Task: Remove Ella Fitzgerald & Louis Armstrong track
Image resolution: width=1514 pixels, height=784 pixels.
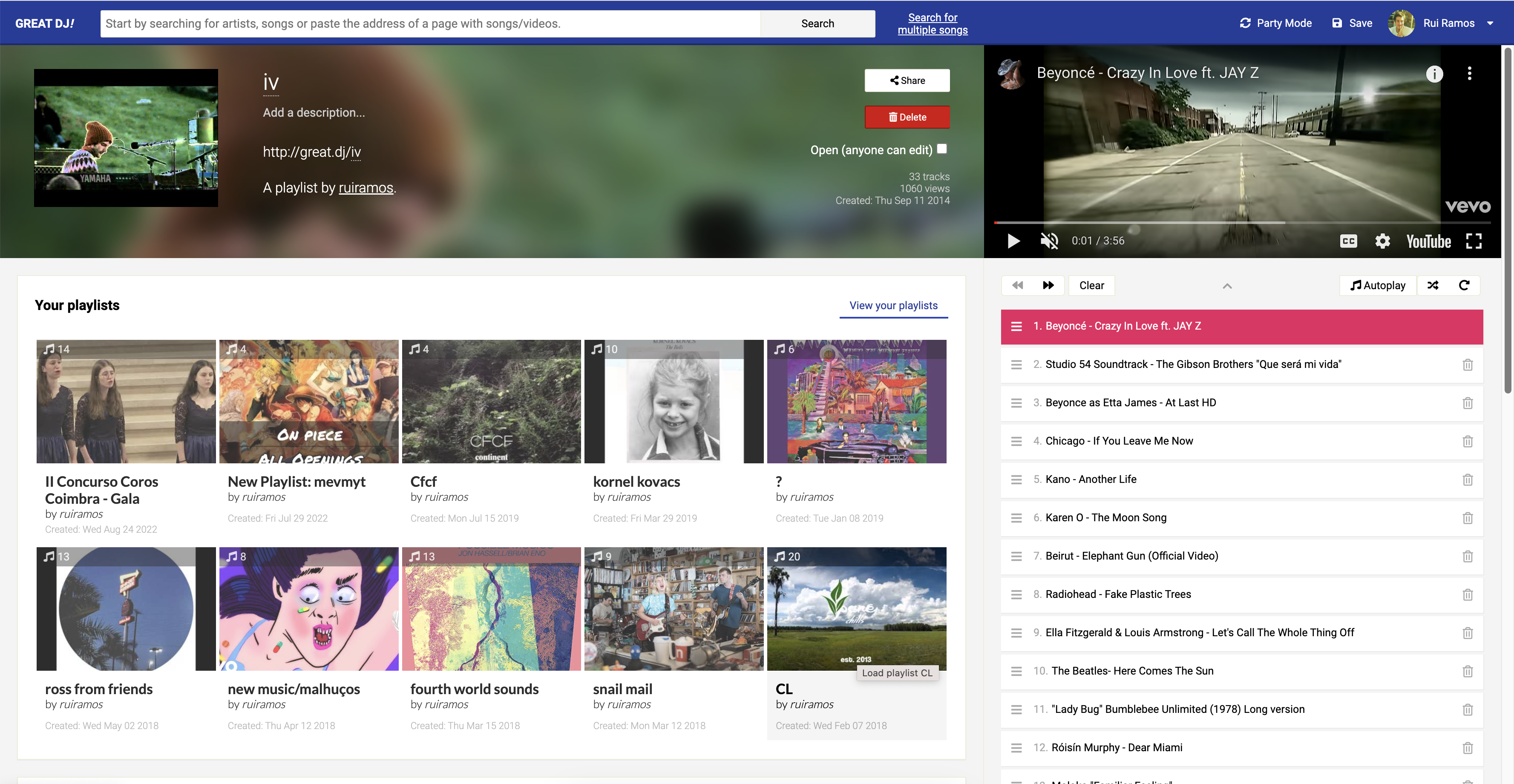Action: pyautogui.click(x=1468, y=633)
